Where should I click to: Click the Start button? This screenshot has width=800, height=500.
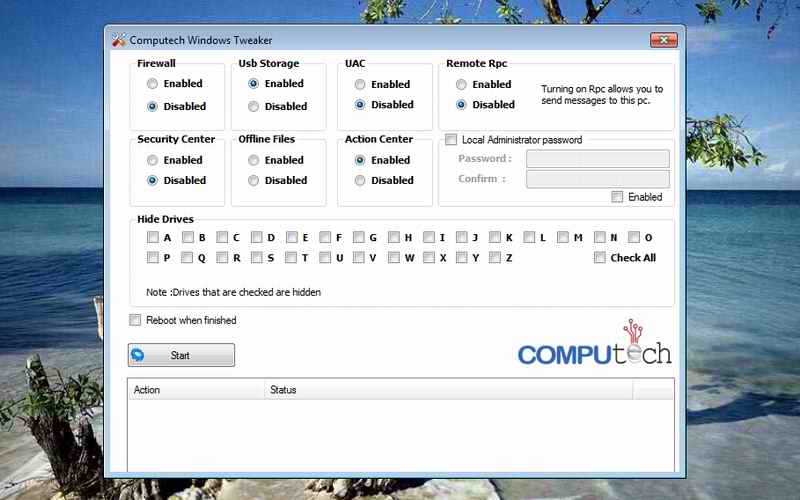point(181,355)
